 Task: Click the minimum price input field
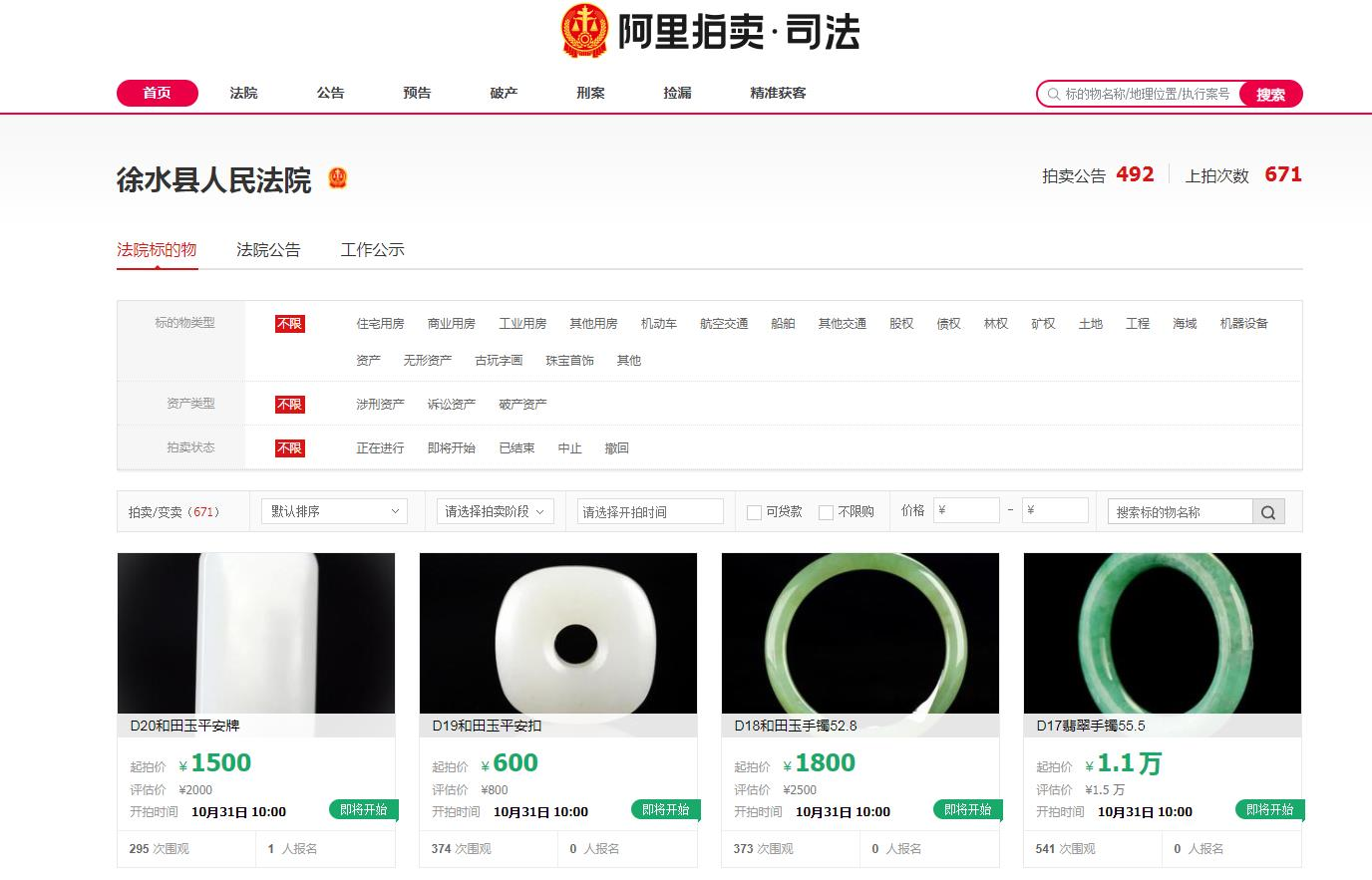[966, 510]
